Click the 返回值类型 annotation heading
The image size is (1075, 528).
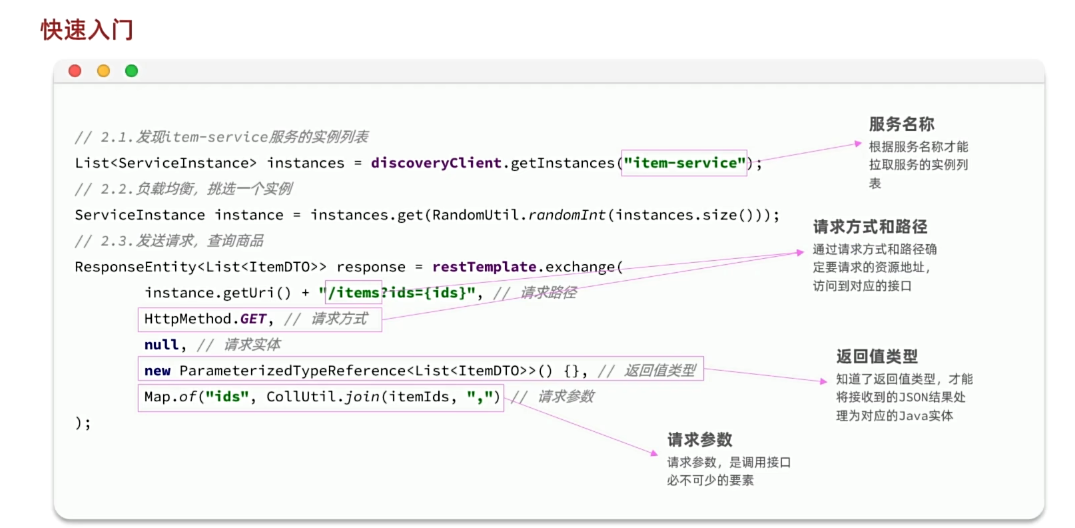pyautogui.click(x=877, y=357)
